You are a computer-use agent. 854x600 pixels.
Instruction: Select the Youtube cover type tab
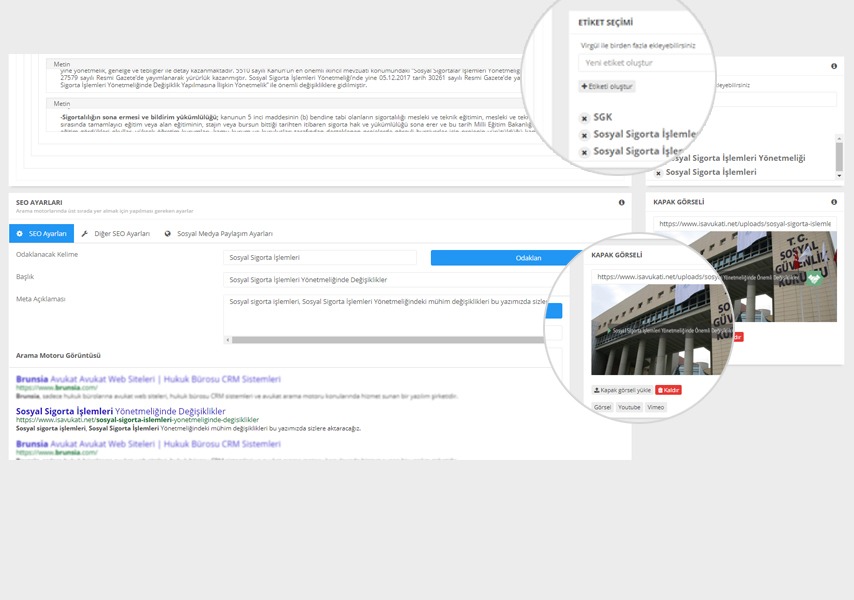(629, 407)
